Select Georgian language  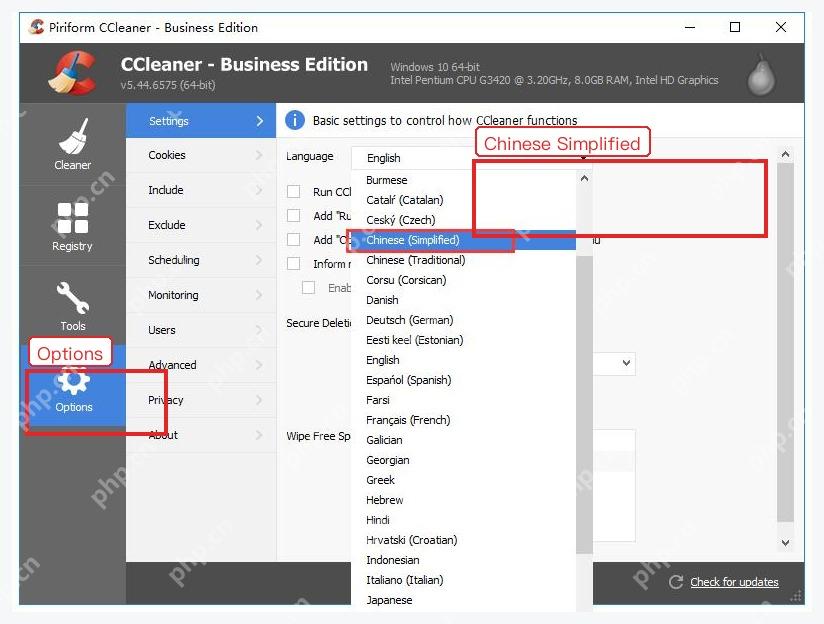[x=464, y=460]
